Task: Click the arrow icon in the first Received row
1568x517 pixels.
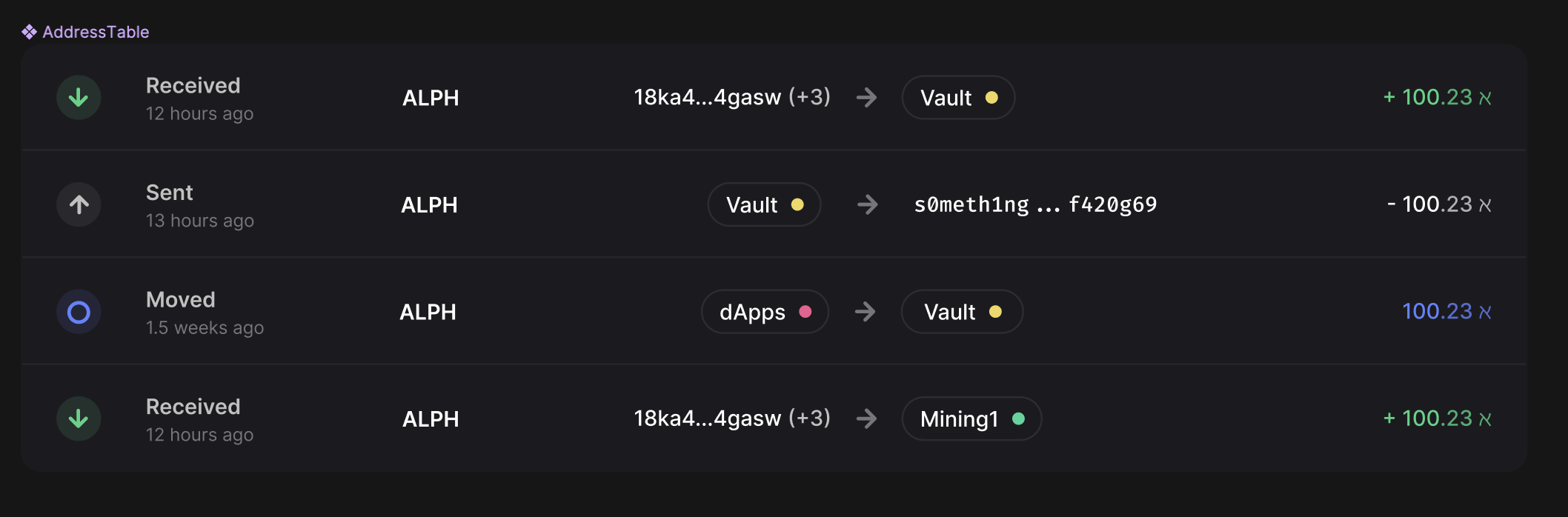Action: [x=867, y=97]
